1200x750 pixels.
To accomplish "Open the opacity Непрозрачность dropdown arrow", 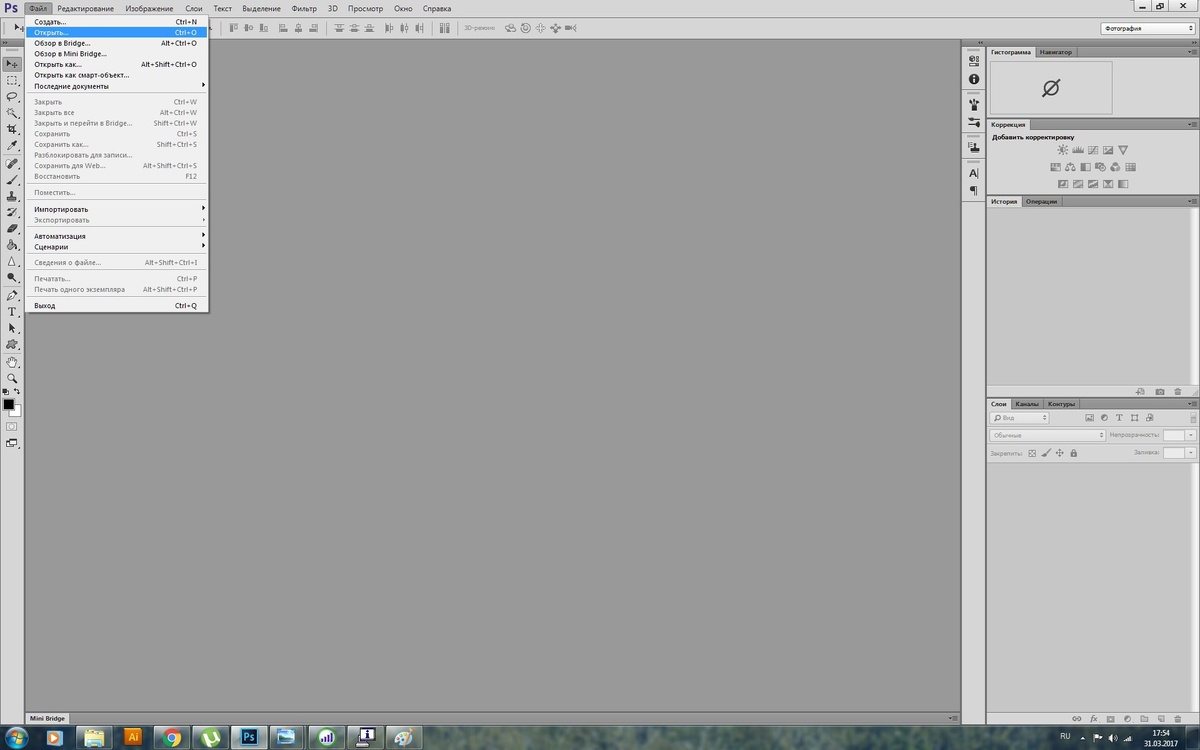I will coord(1191,435).
